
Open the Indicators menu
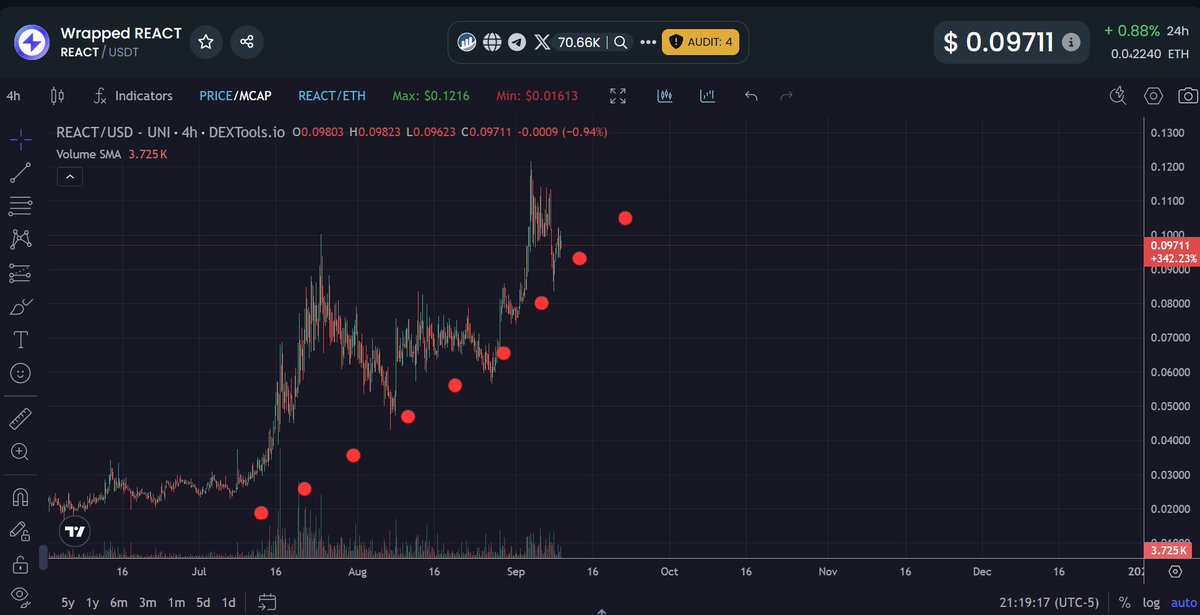[x=133, y=96]
